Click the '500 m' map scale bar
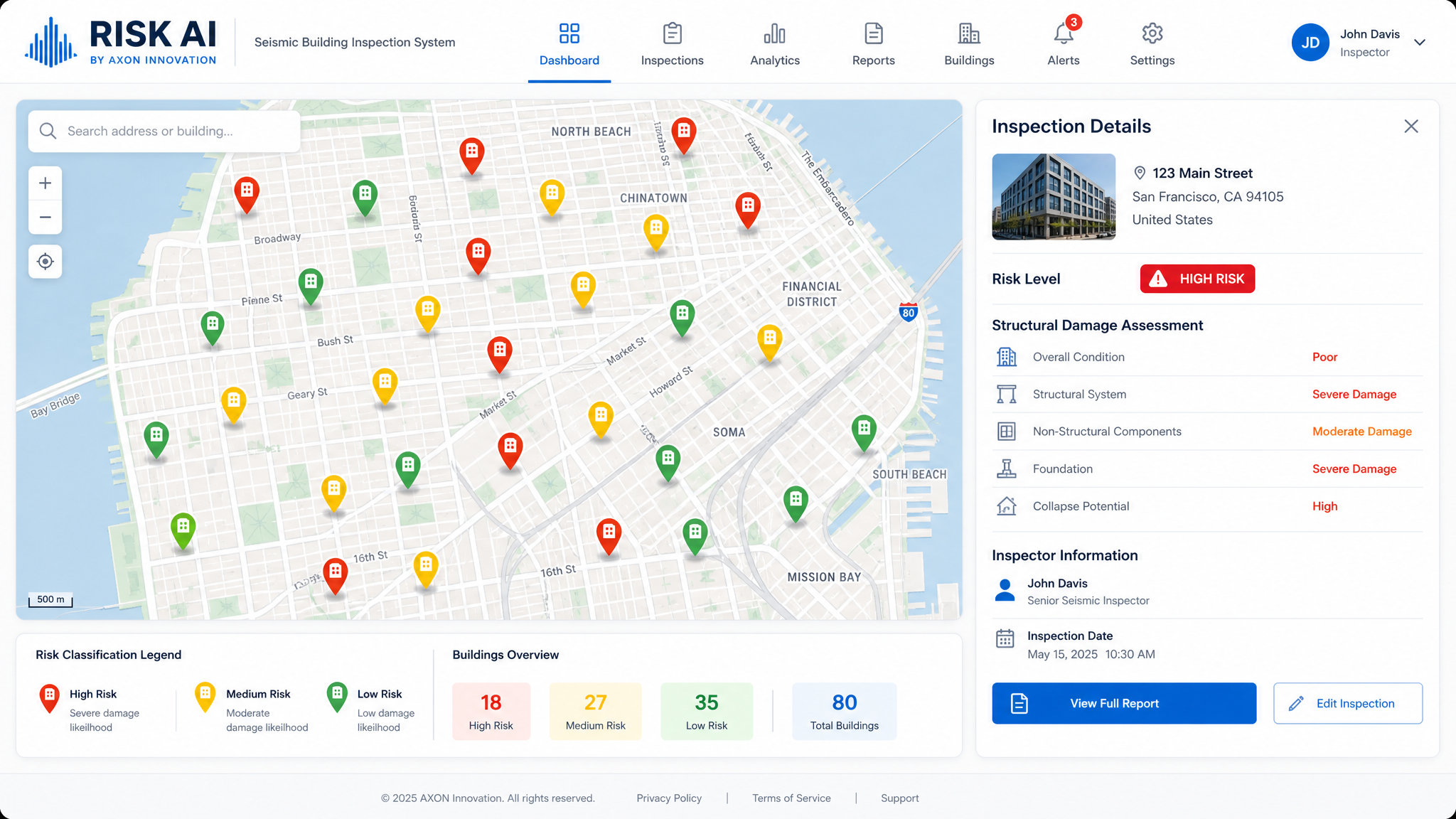 [50, 600]
